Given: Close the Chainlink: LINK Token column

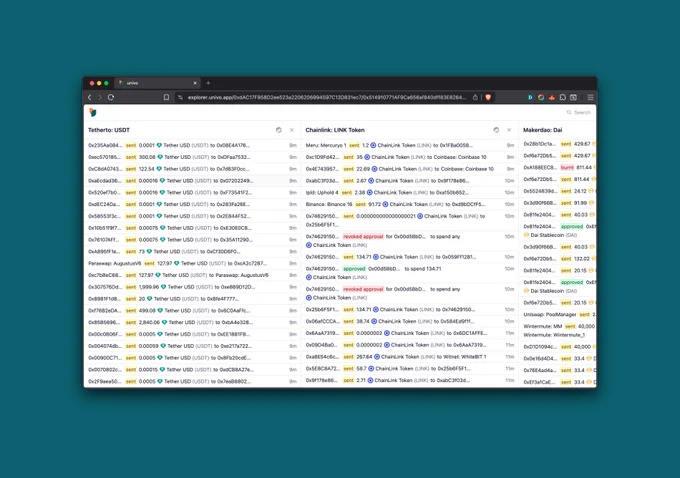Looking at the screenshot, I should pyautogui.click(x=509, y=130).
